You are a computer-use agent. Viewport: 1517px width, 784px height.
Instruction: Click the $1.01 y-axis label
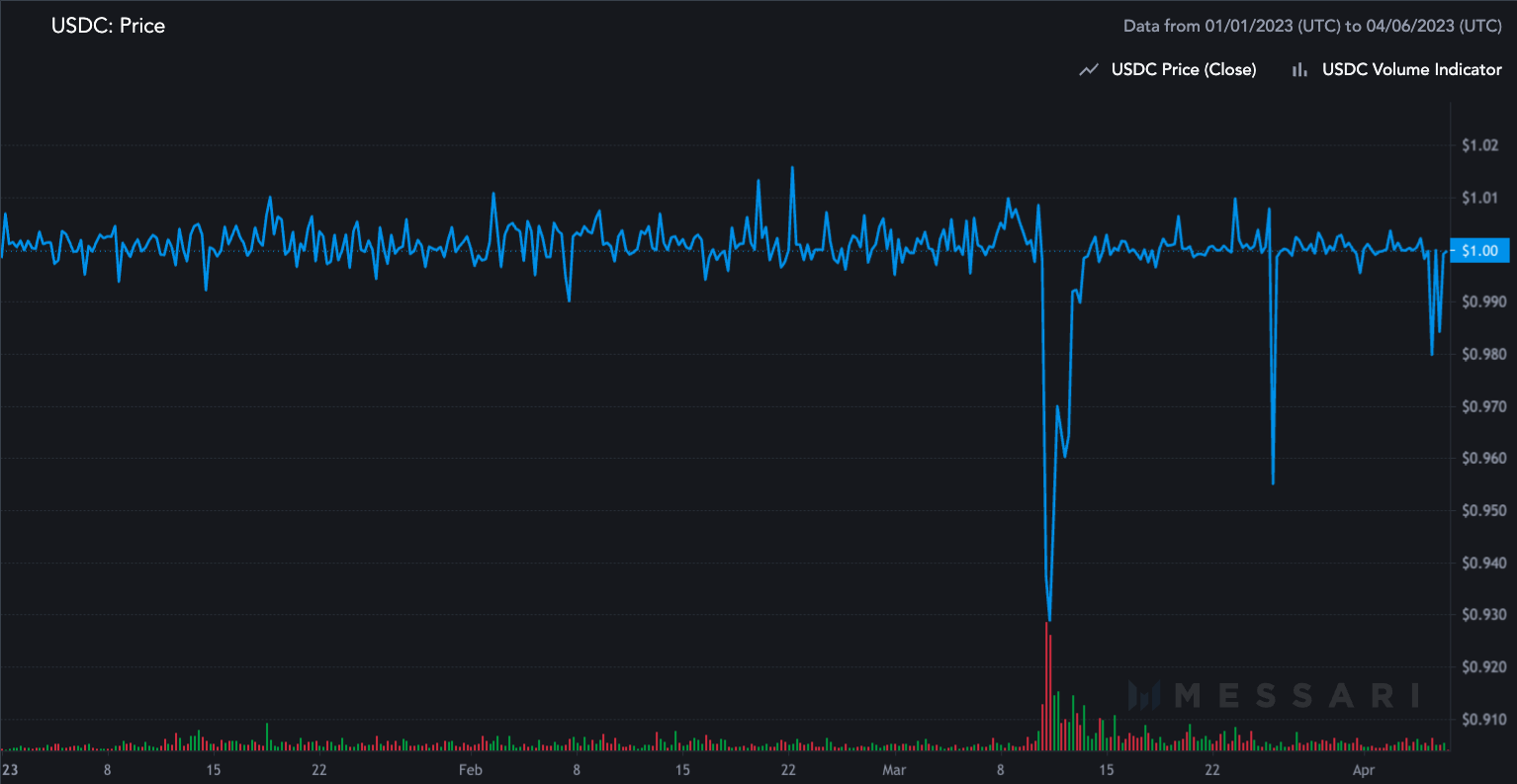click(1480, 199)
